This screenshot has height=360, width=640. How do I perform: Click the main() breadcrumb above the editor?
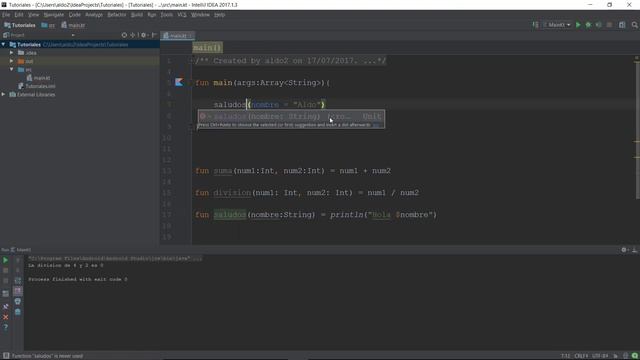click(x=207, y=48)
